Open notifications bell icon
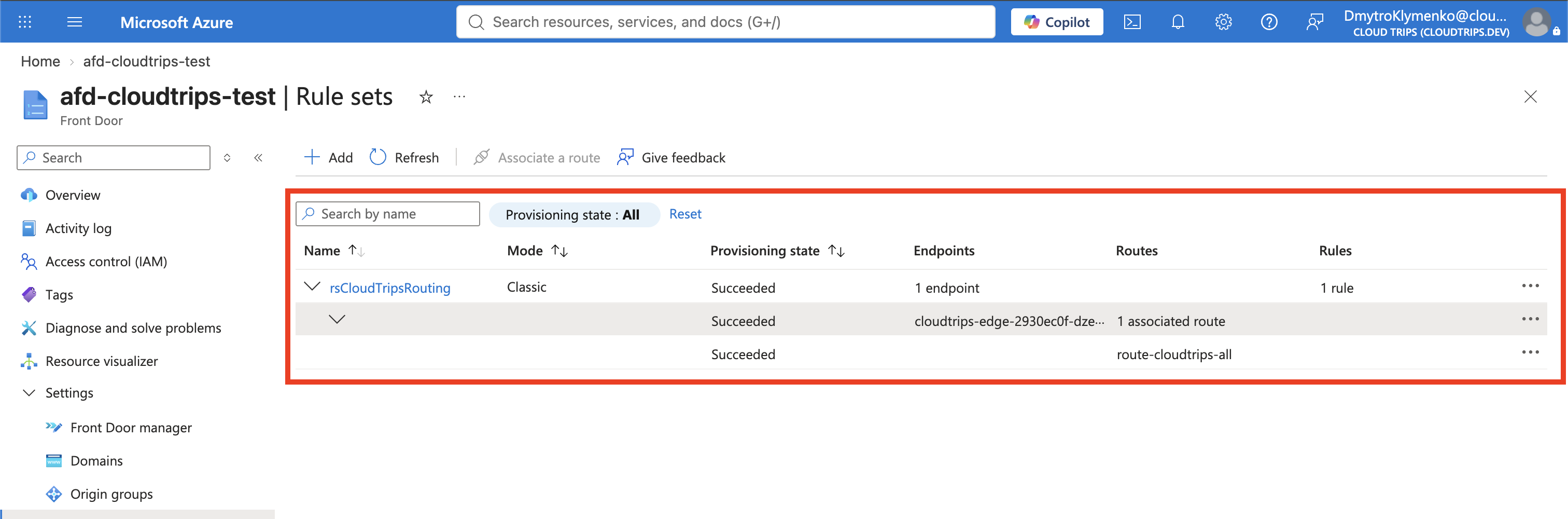Viewport: 1568px width, 519px height. point(1177,22)
